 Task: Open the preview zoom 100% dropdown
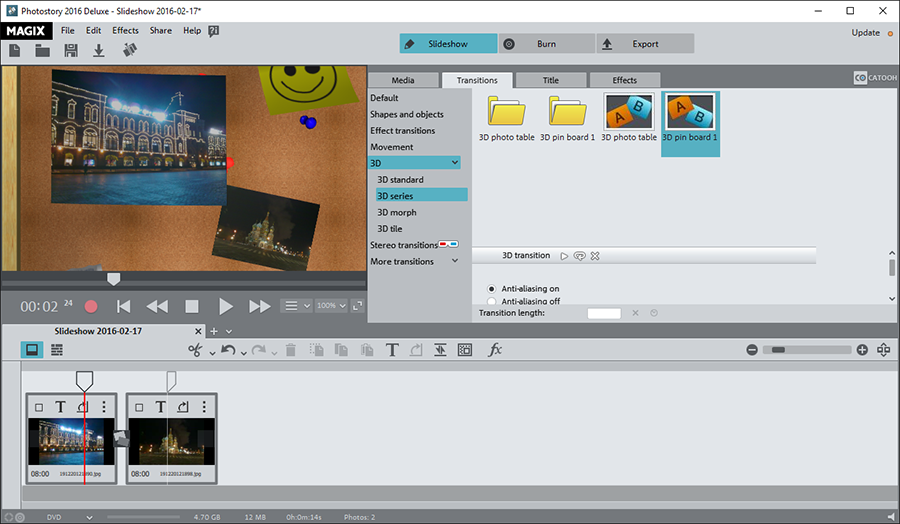point(330,306)
